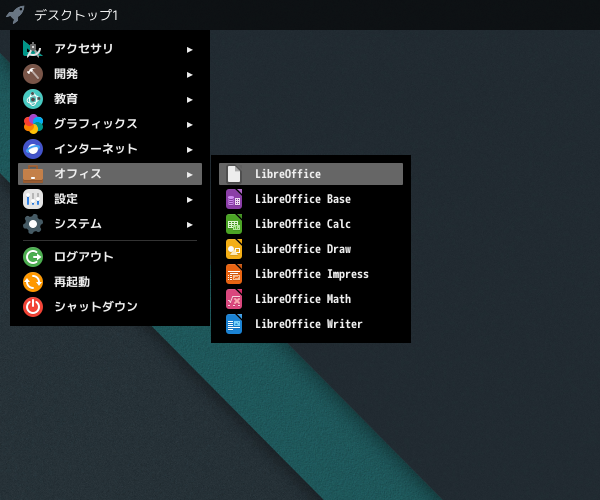Click the green LibreOffice Calc icon
Viewport: 600px width, 500px height.
pos(234,224)
